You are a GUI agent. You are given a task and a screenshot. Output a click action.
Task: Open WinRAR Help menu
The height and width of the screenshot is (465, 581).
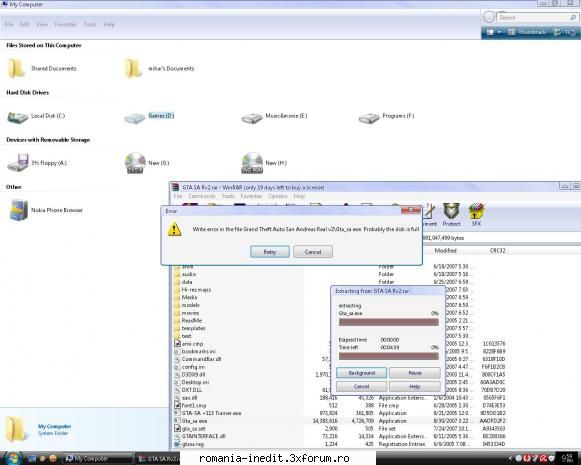click(299, 196)
